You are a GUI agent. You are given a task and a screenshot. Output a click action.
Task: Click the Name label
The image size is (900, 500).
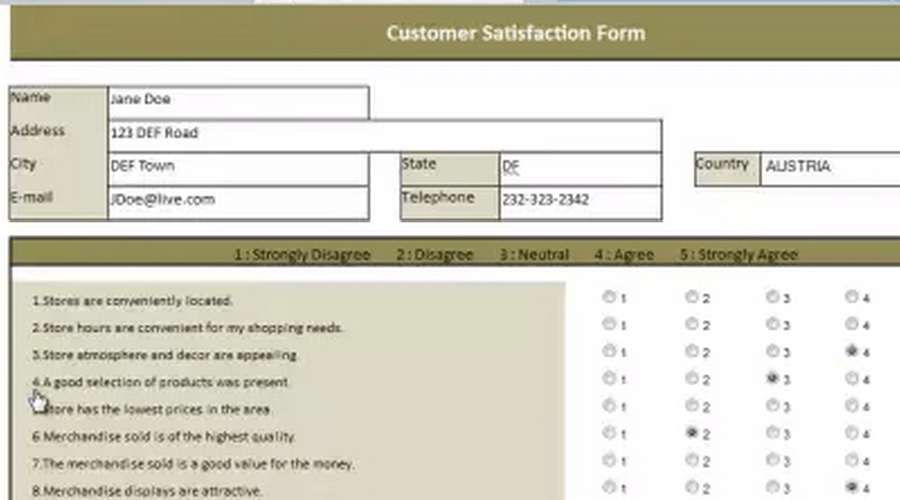(30, 97)
